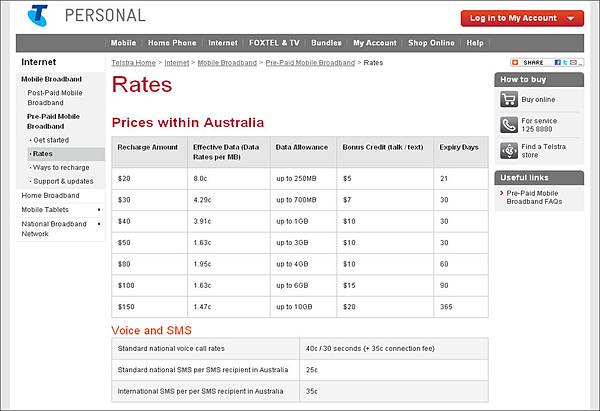This screenshot has width=600, height=411.
Task: Click the SHARE text button
Action: 533,62
